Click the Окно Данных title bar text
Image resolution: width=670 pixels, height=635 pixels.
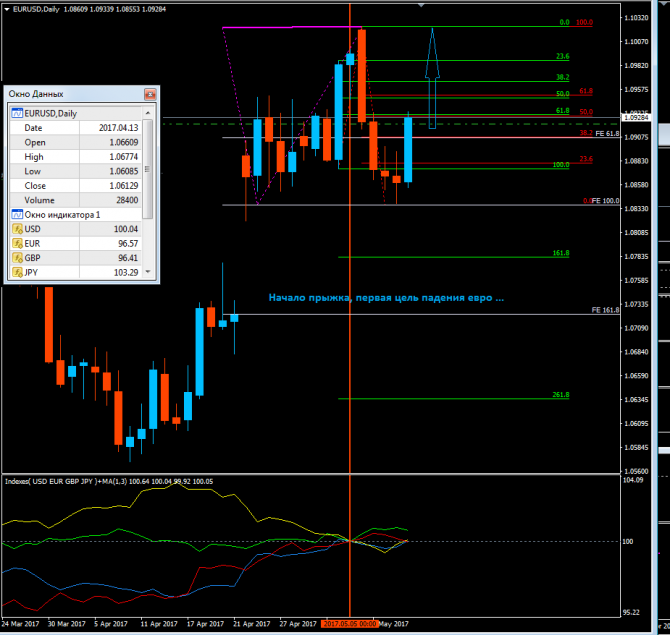pyautogui.click(x=36, y=94)
